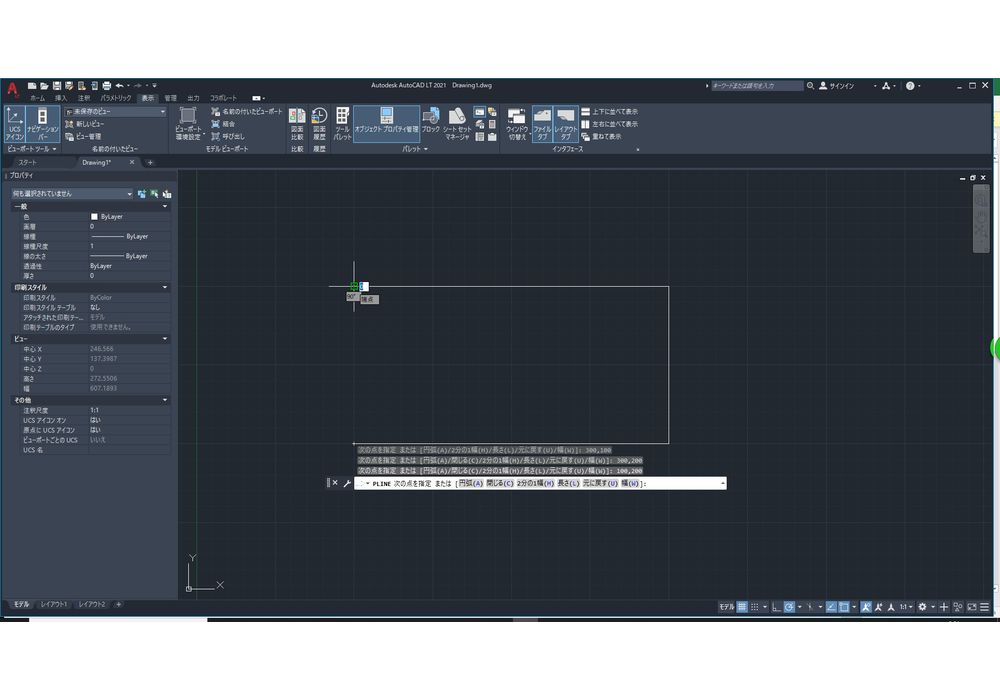Click the ナビゲーション バー ribbon button

42,124
